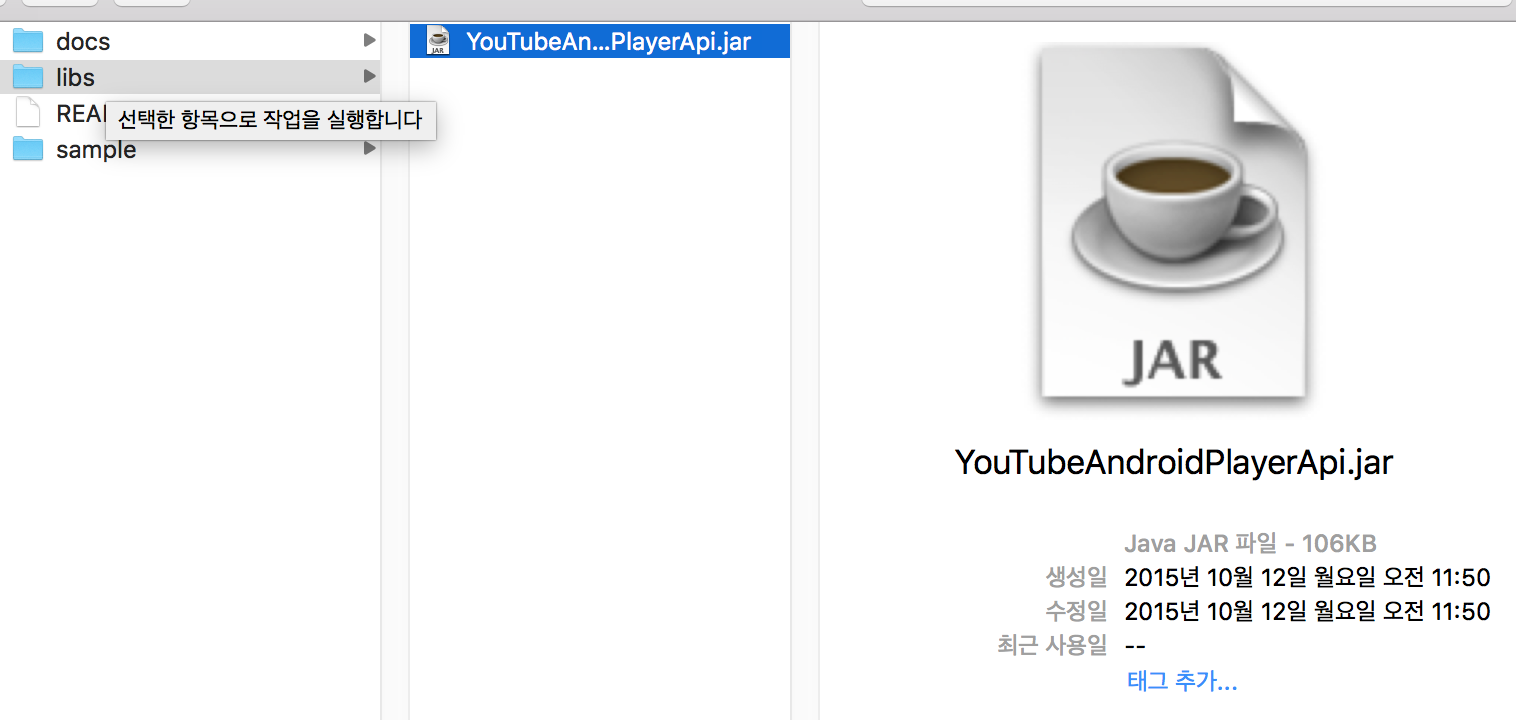The height and width of the screenshot is (720, 1516).
Task: Expand the sample folder arrow
Action: (369, 149)
